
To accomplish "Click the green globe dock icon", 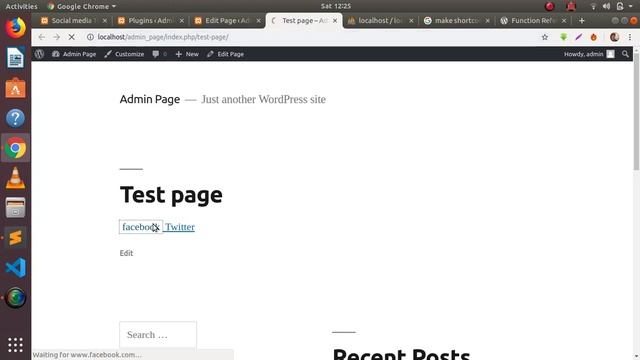I will click(16, 298).
